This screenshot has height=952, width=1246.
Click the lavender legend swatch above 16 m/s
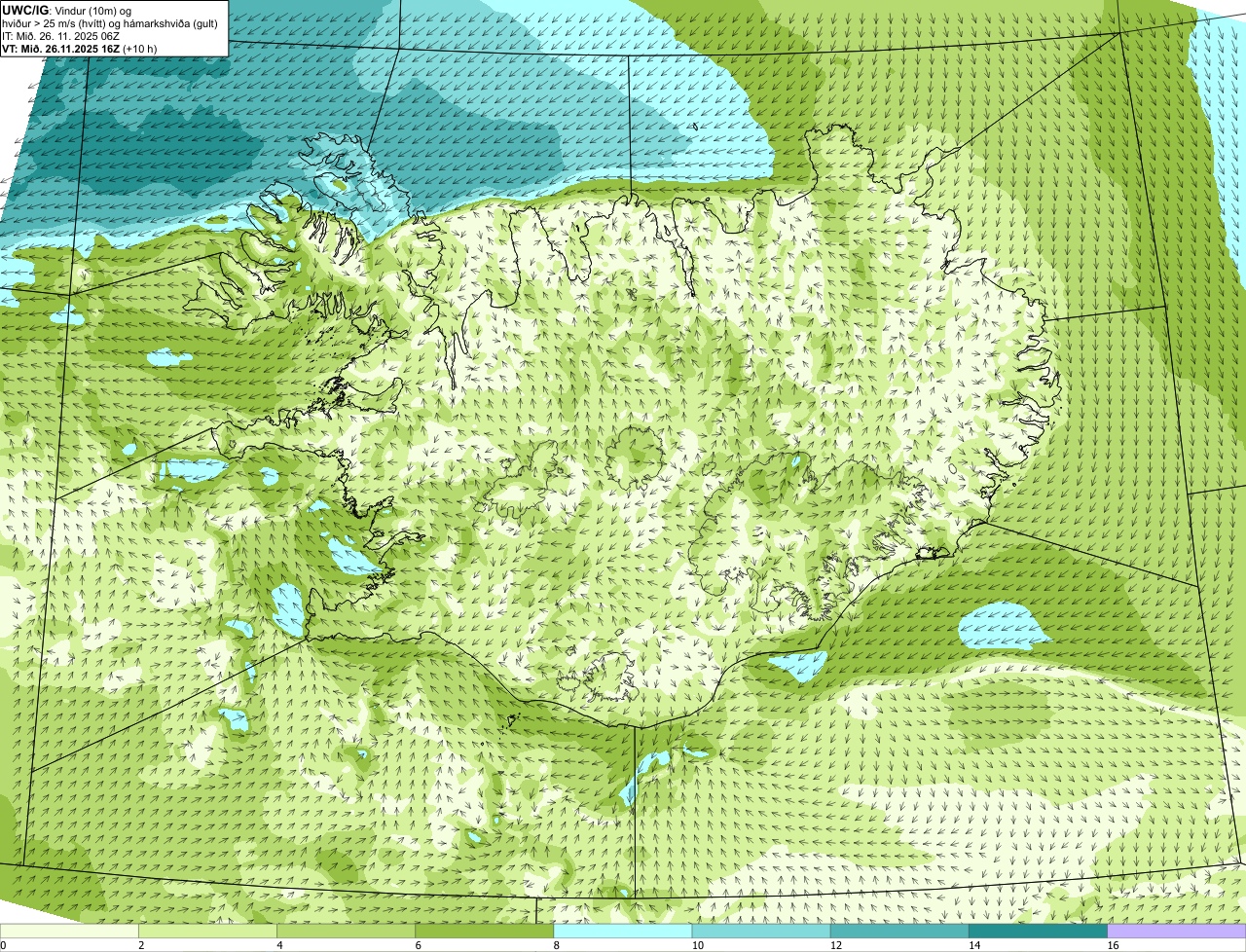(1176, 932)
